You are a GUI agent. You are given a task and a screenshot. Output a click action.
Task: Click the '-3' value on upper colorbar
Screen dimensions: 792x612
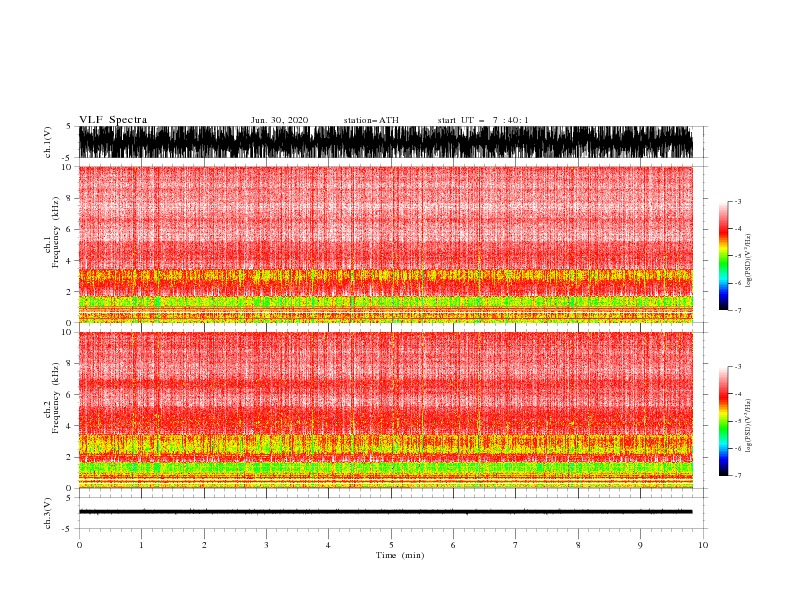pyautogui.click(x=737, y=201)
